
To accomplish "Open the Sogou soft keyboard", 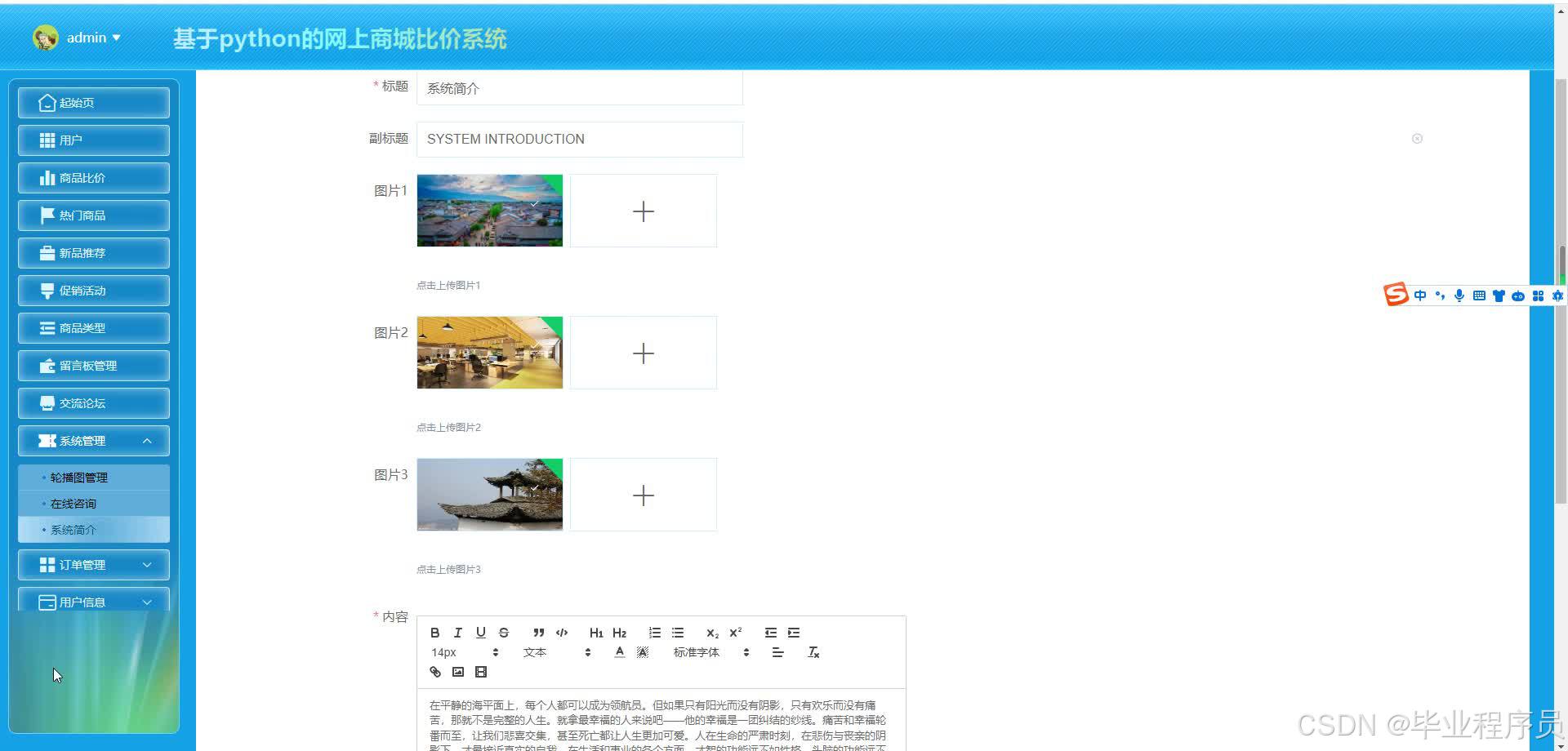I will (1479, 296).
